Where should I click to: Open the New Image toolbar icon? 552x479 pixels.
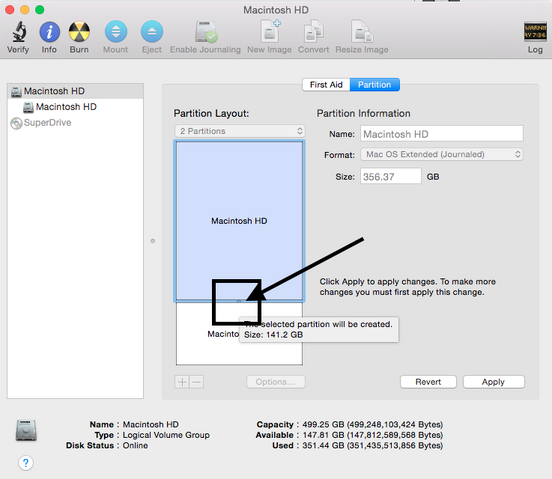click(x=270, y=31)
